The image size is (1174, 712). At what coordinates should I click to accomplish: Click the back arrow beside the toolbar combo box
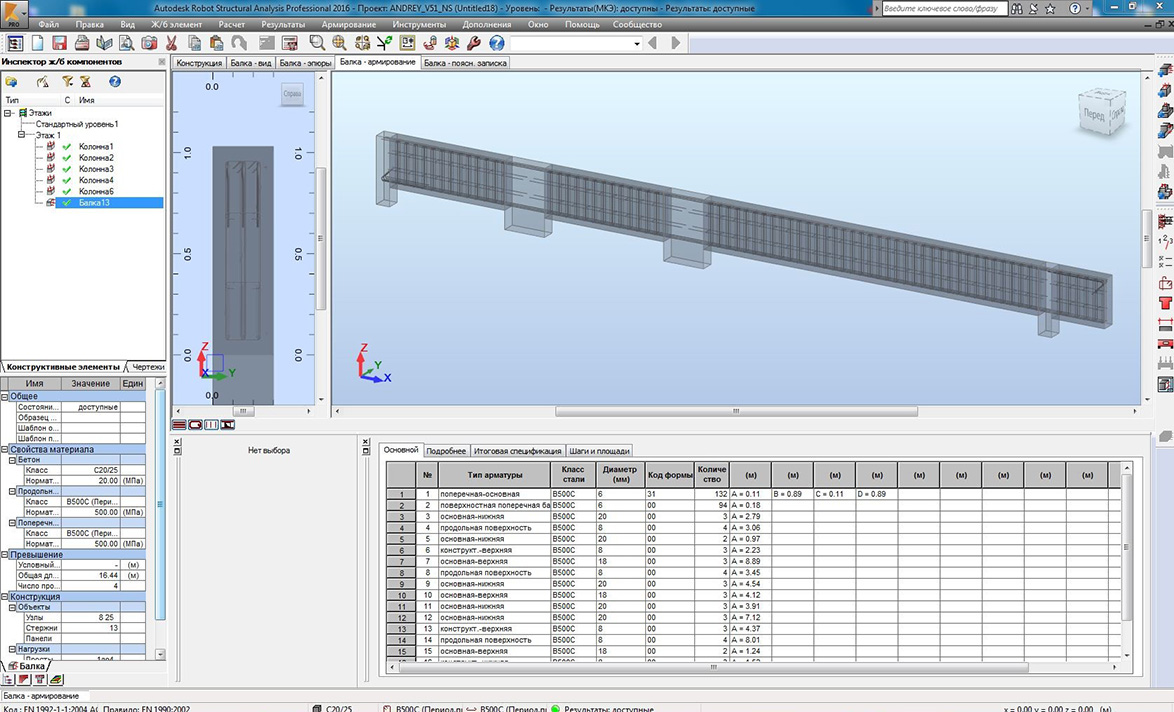652,43
